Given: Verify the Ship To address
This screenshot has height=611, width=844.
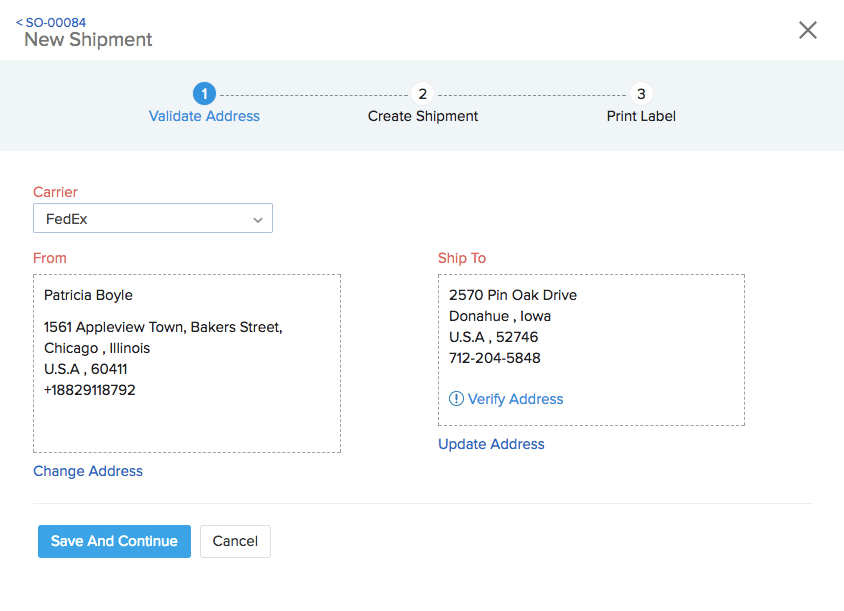Looking at the screenshot, I should click(x=514, y=399).
